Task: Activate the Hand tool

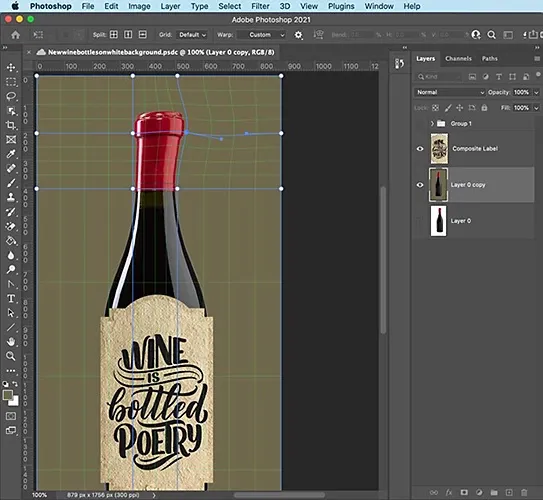Action: [x=11, y=341]
